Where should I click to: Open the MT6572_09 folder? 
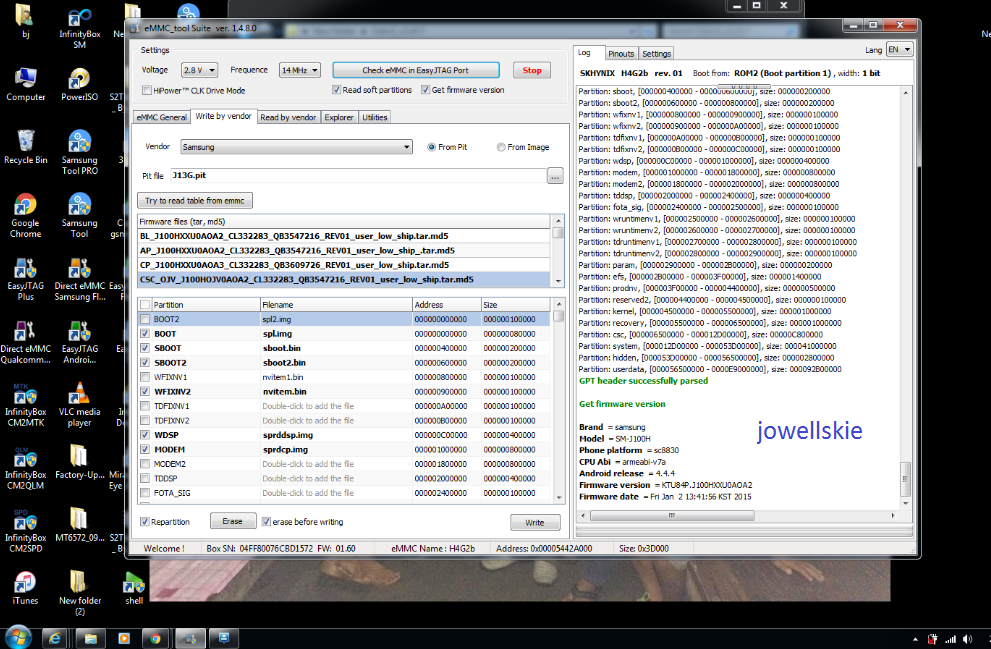point(80,525)
